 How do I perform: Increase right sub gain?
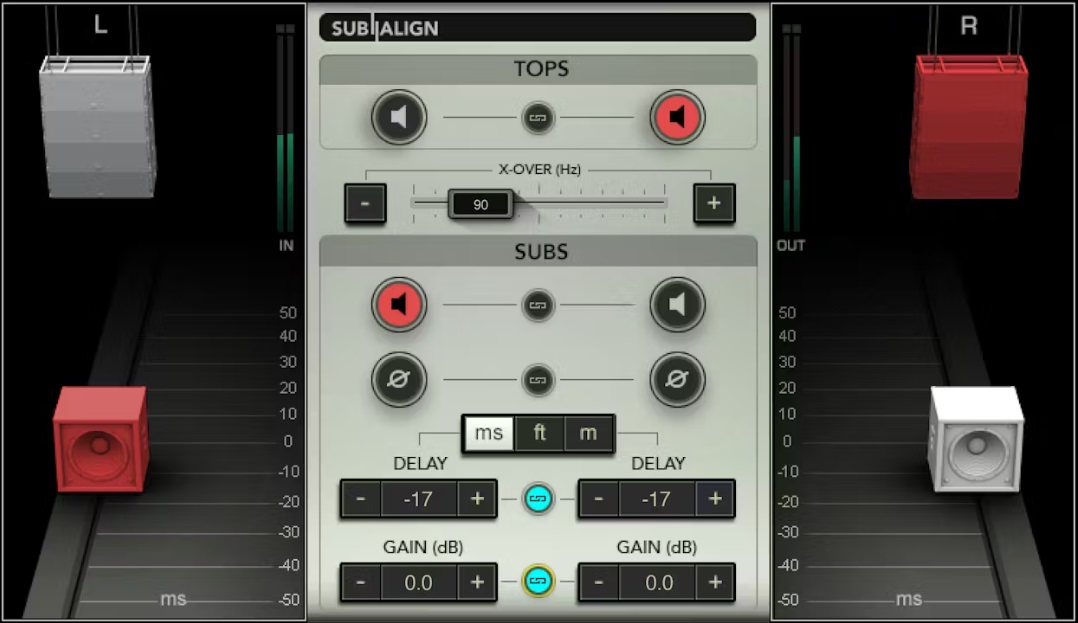click(714, 582)
